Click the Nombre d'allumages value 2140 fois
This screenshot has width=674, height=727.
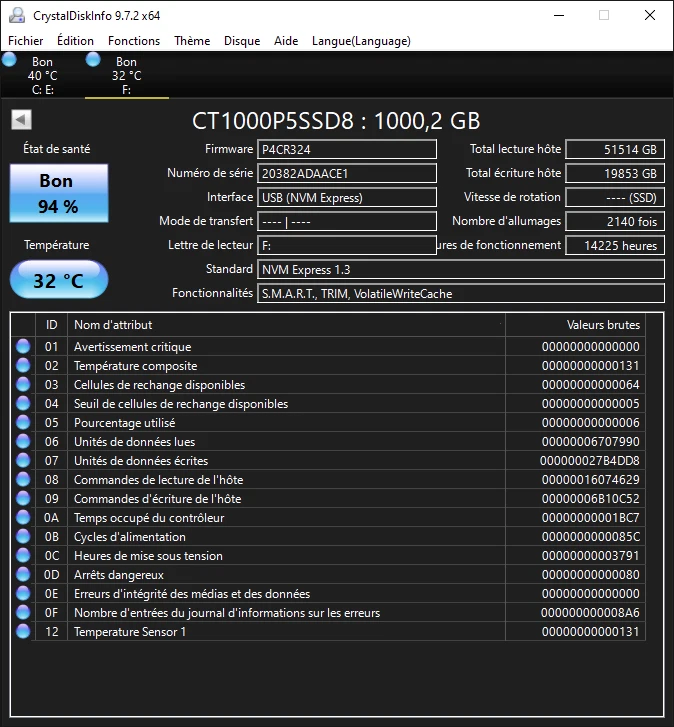(x=615, y=222)
